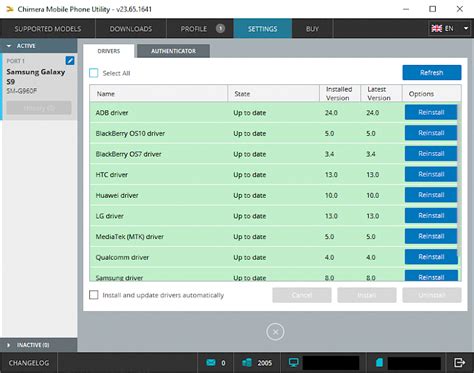Sort by the State column header

(x=274, y=94)
